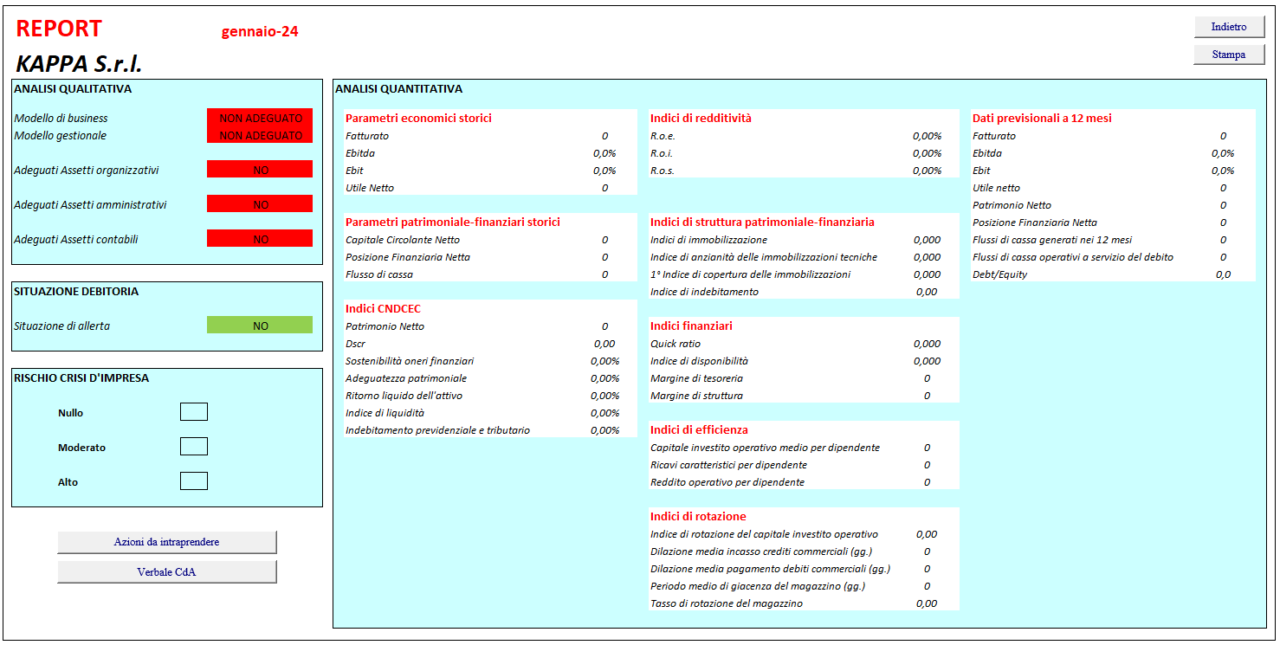Click the Indici di redditività heading
This screenshot has width=1280, height=645.
[700, 118]
